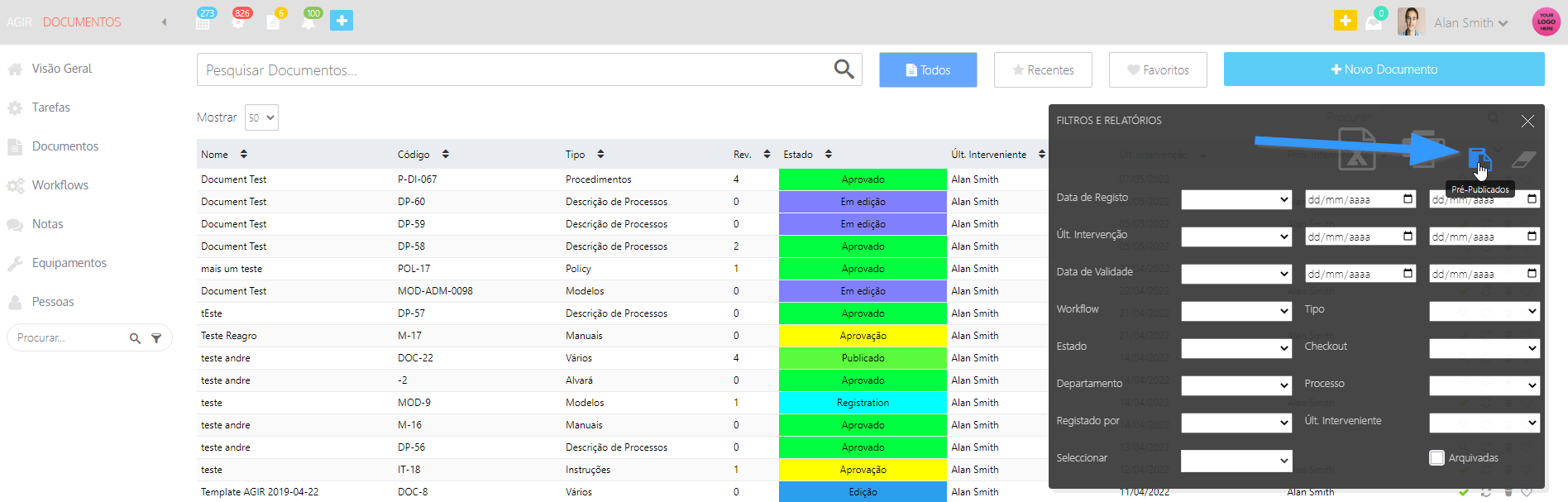Open calendar picker in second Data de Validade date
Screen dimensions: 1568x502
tap(1532, 274)
